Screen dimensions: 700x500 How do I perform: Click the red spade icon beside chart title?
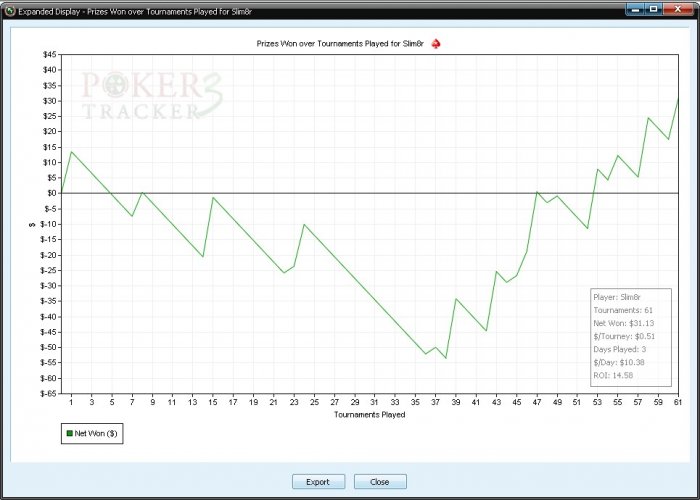tap(436, 44)
